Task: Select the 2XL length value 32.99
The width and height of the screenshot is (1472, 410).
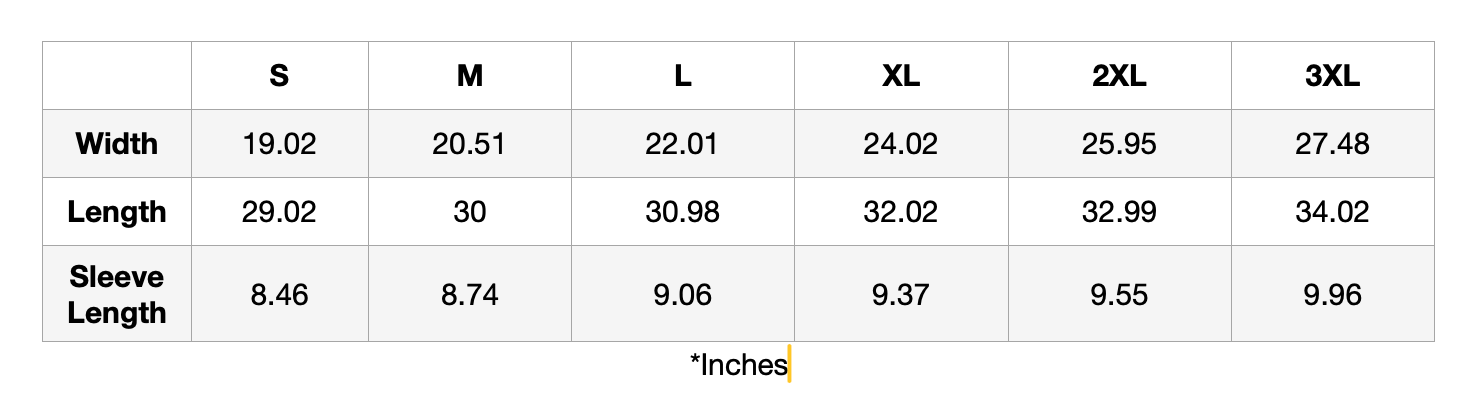Action: [1119, 212]
